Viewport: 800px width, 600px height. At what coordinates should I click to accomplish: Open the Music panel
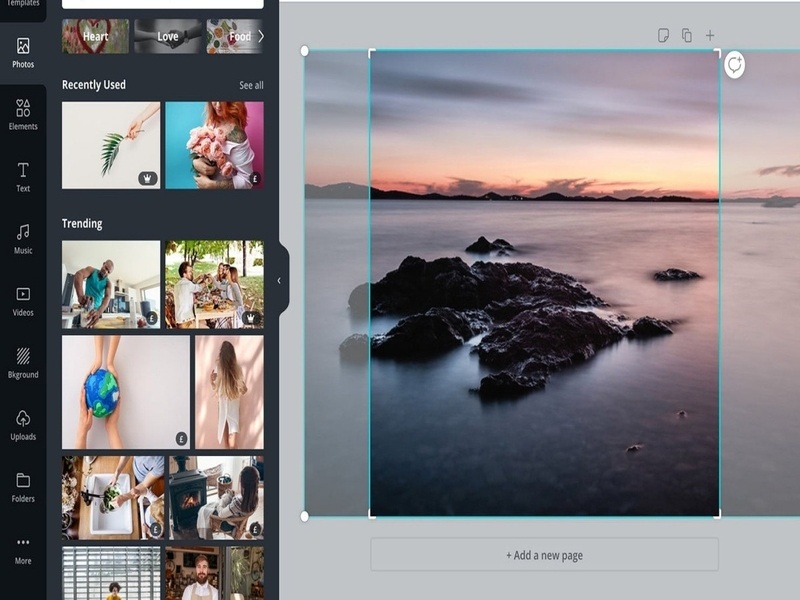pyautogui.click(x=23, y=239)
